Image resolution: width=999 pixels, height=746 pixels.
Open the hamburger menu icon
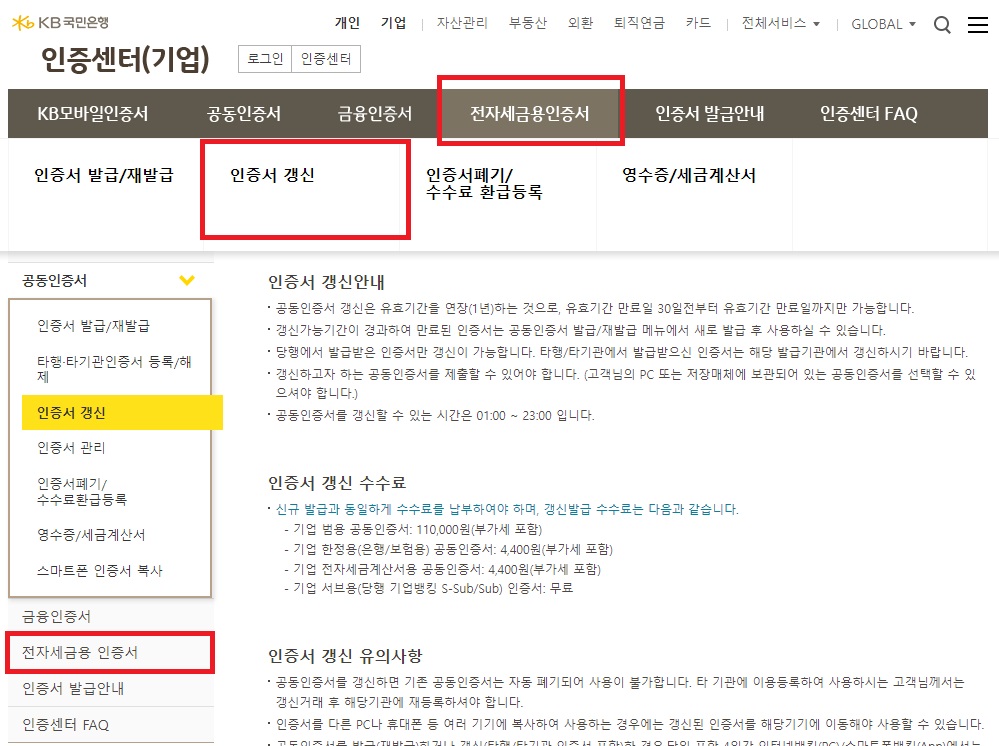977,25
